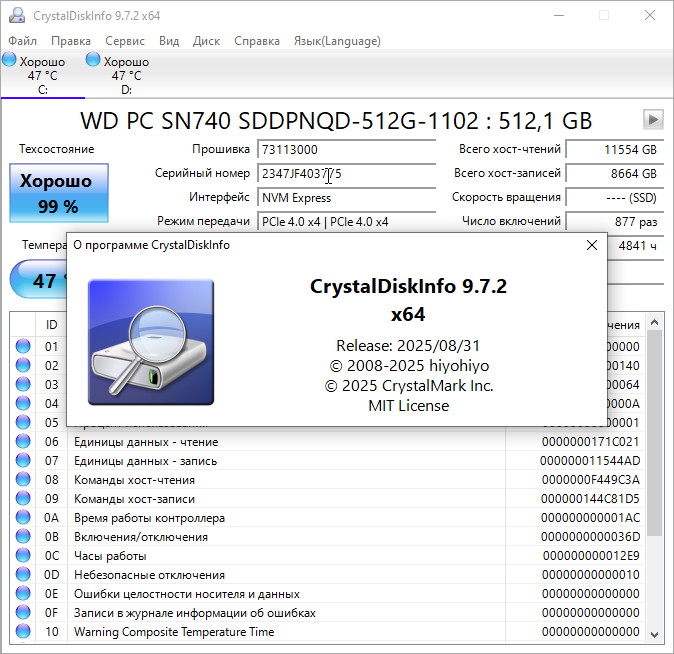Select row Ошибки целостности носителя и данных
674x654 pixels.
coord(328,594)
